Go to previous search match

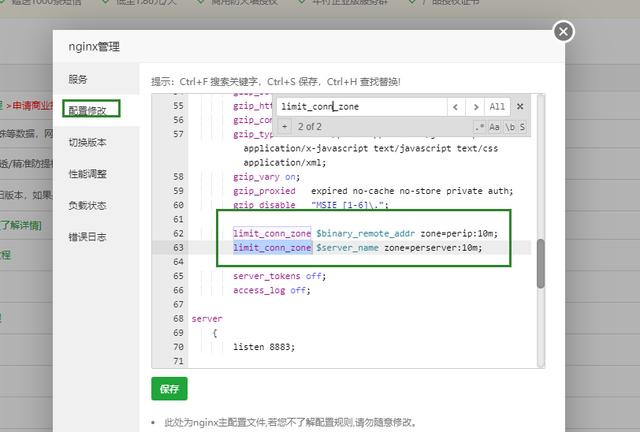[456, 106]
